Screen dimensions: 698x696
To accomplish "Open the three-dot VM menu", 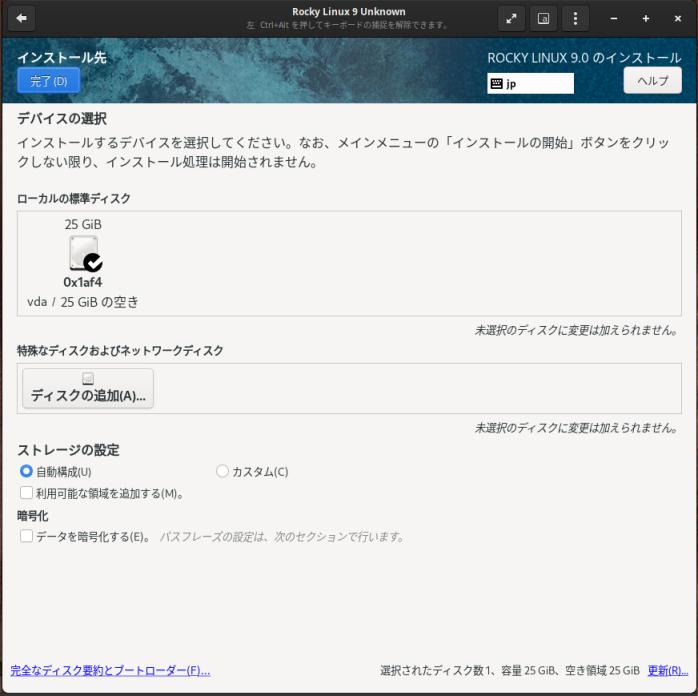I will (x=575, y=18).
